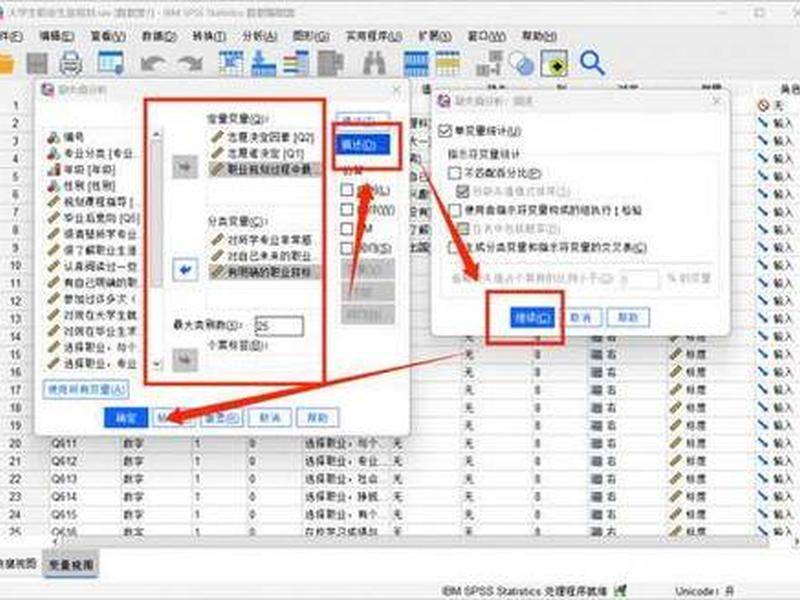
Task: Toggle the 单变量统计(U) checkbox
Action: (x=445, y=131)
